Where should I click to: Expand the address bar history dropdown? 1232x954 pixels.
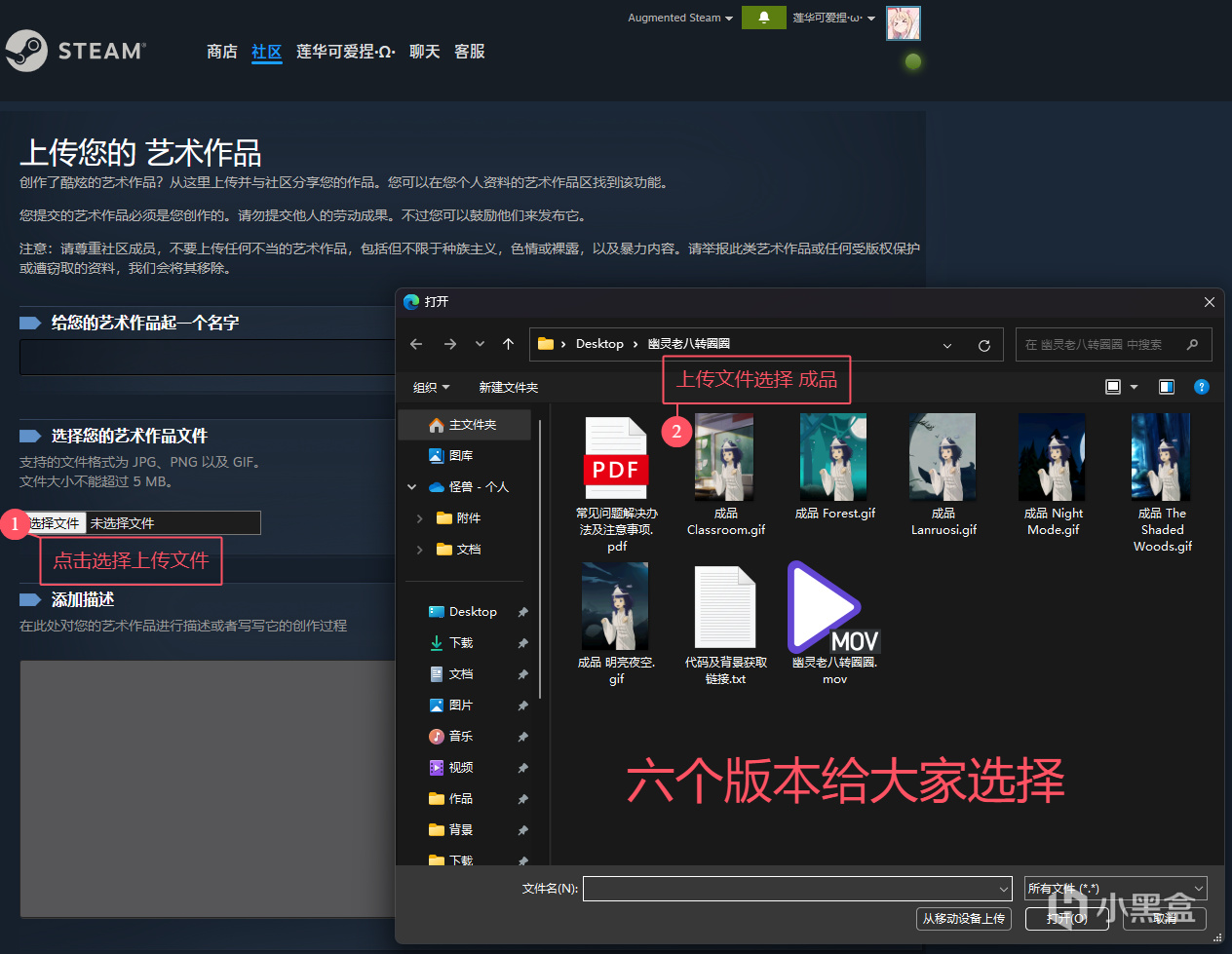point(947,345)
